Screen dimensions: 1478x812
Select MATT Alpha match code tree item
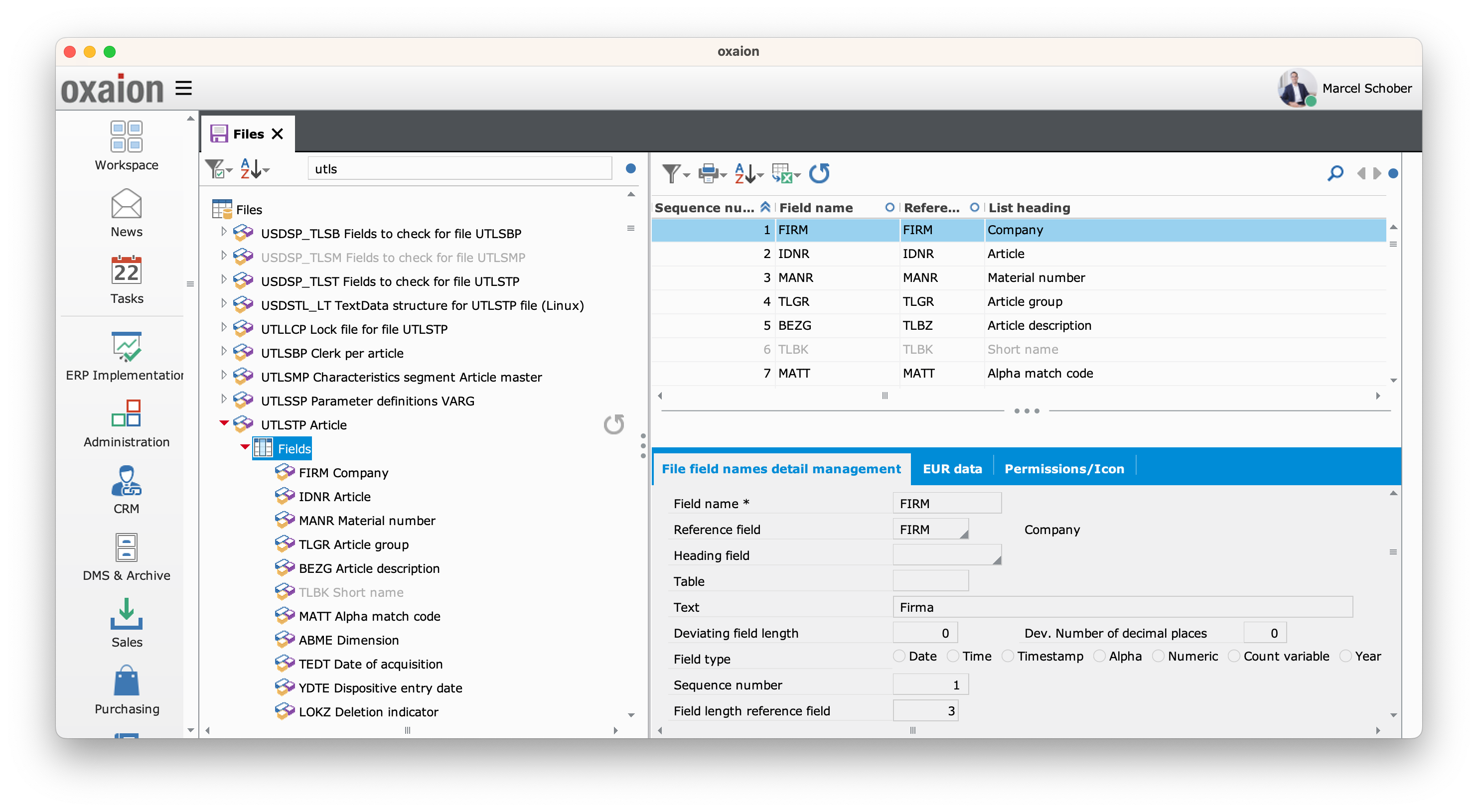click(370, 616)
